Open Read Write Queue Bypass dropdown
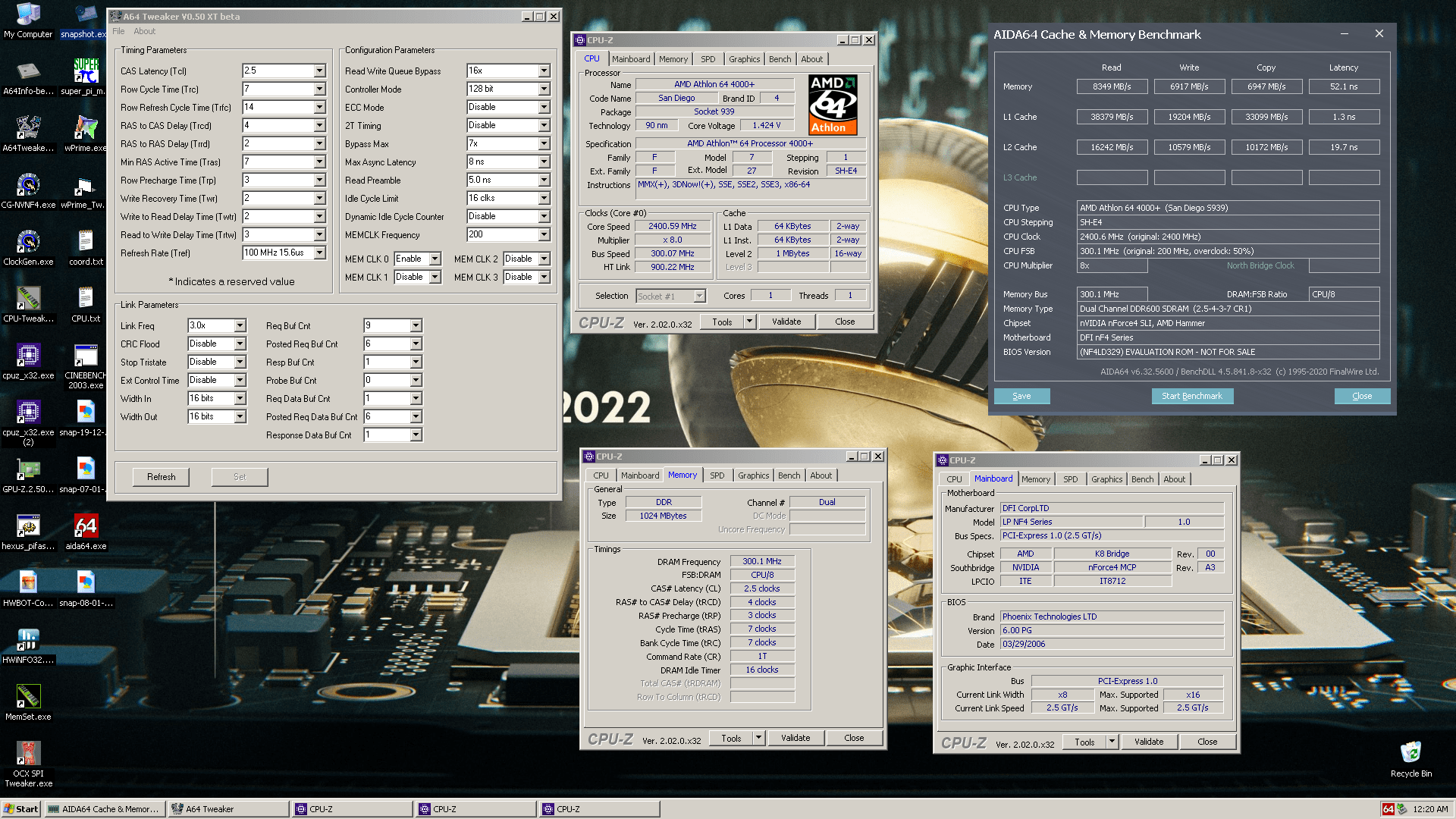Screen dimensions: 1456x819 click(544, 71)
